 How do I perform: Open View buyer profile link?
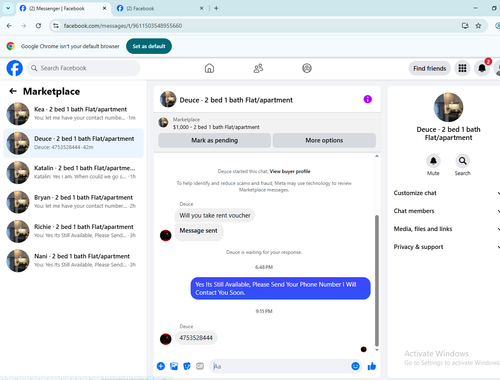290,171
